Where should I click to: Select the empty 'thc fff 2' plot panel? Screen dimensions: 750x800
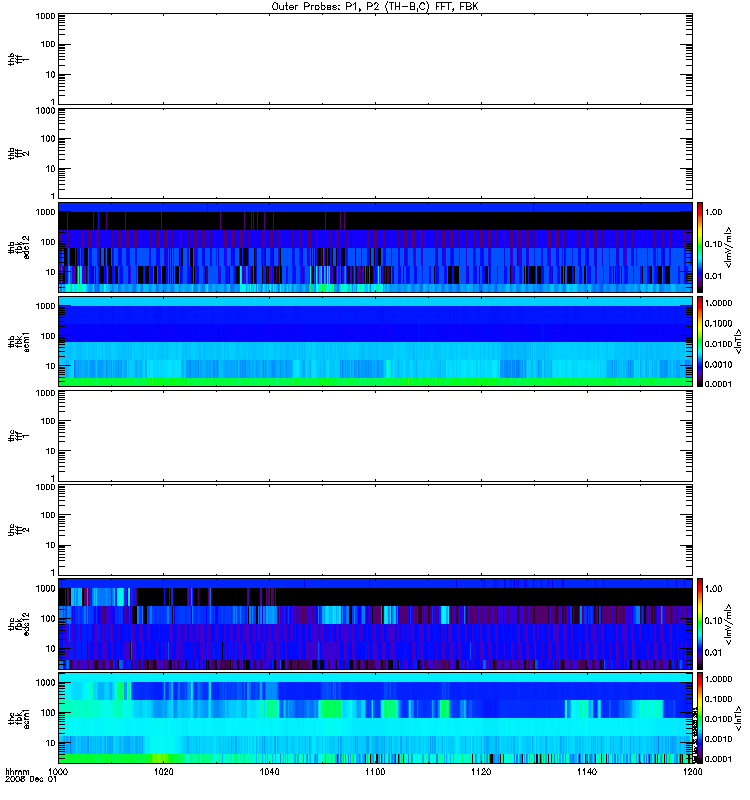376,530
